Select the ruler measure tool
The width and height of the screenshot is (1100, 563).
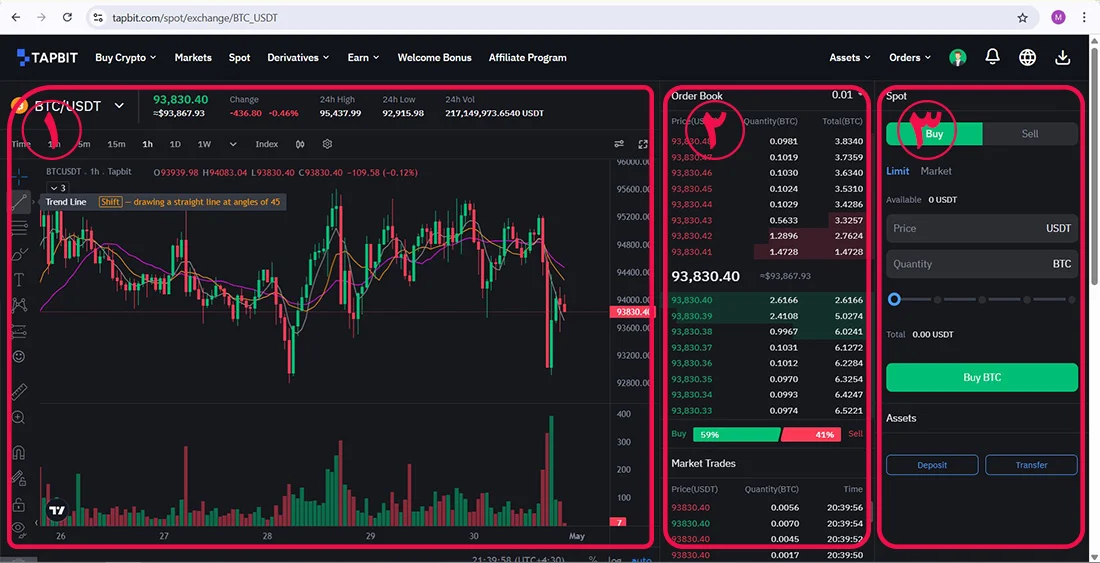pos(19,391)
